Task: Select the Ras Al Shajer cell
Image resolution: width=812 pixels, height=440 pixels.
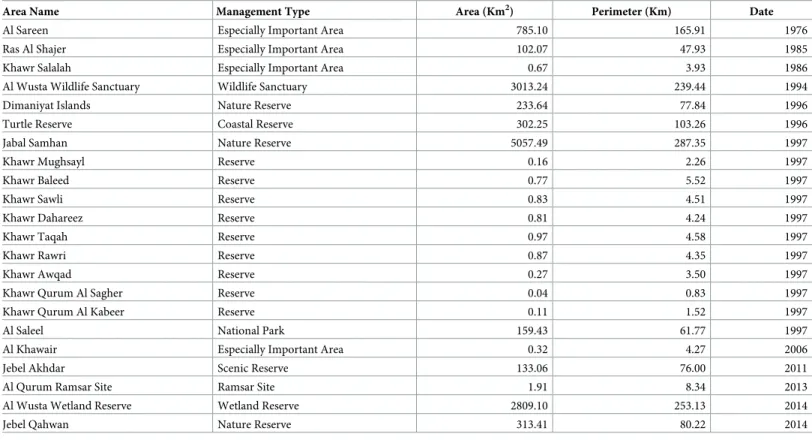Action: 34,49
